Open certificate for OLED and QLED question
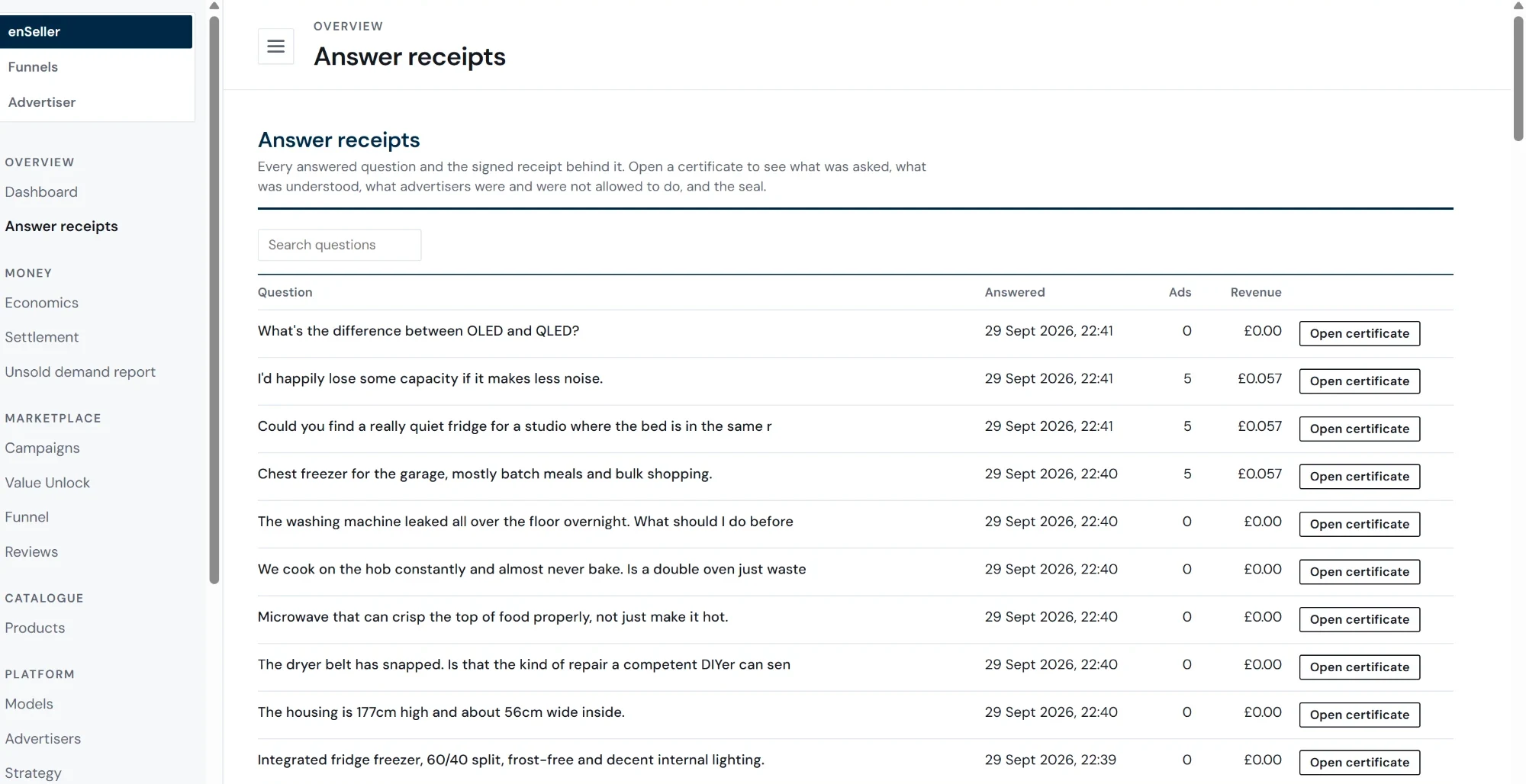The image size is (1526, 784). click(1360, 333)
